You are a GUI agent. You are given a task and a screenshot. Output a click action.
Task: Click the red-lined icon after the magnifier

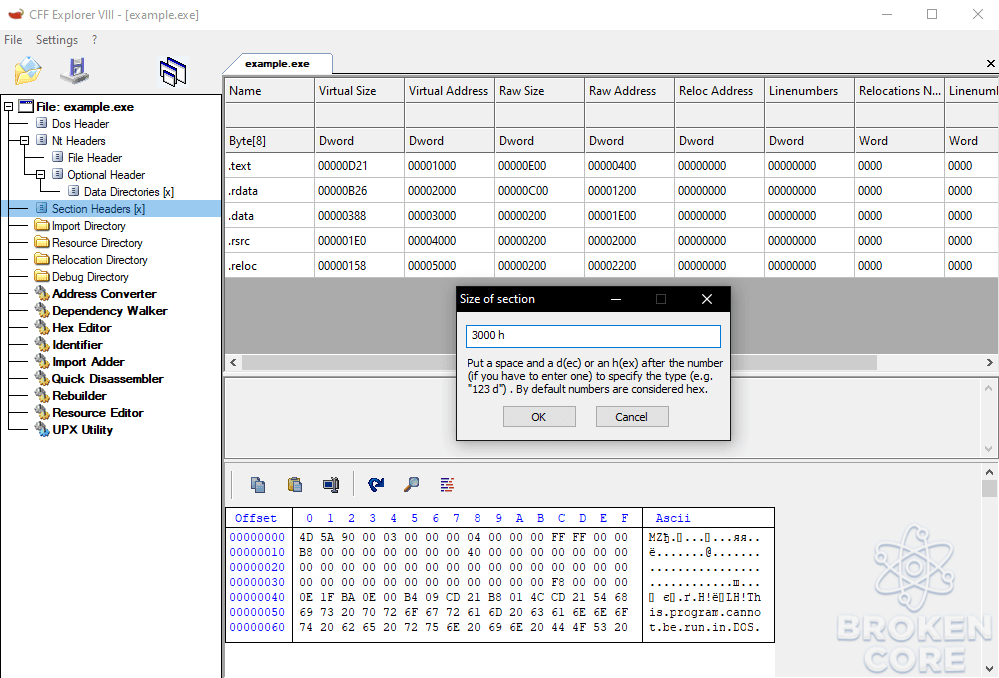(447, 485)
